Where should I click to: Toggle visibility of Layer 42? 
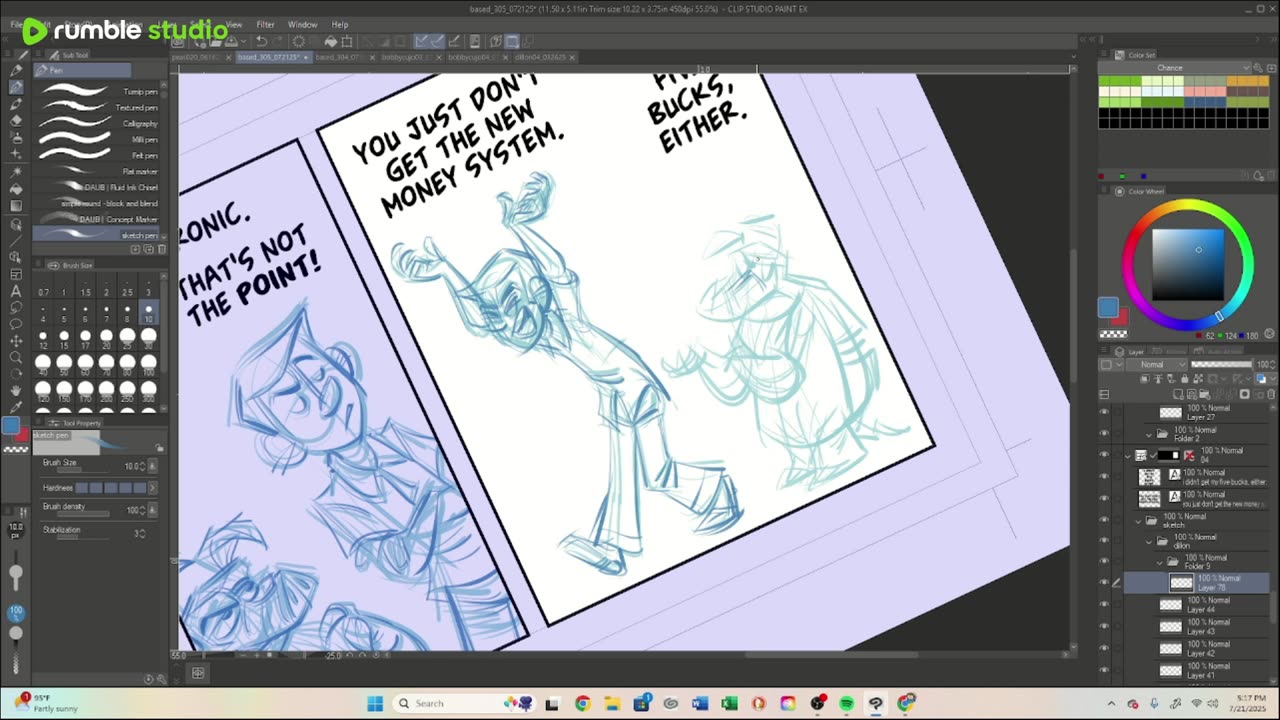pos(1104,648)
